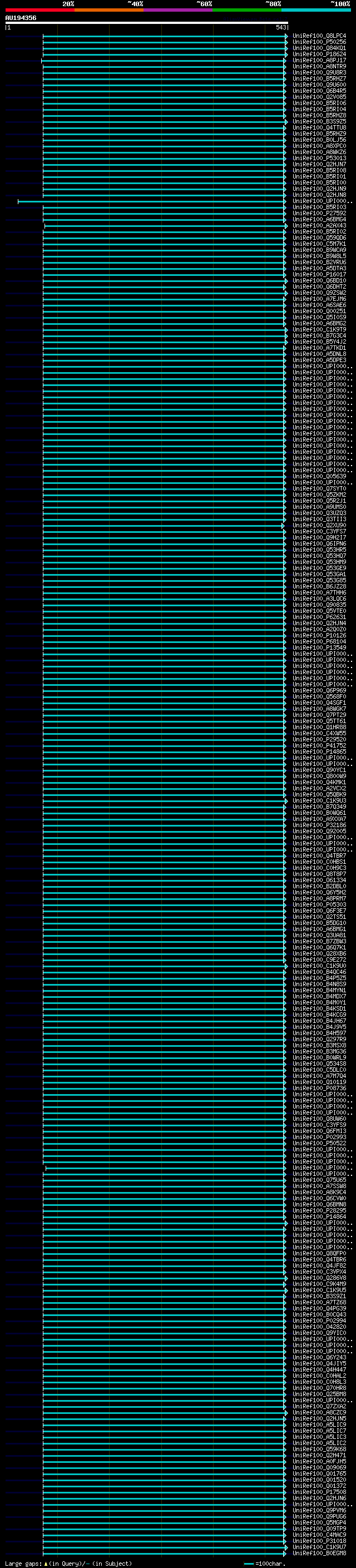The image size is (356, 1568).
Task: Select the UniRef100_Q00251 label
Action: point(319,311)
